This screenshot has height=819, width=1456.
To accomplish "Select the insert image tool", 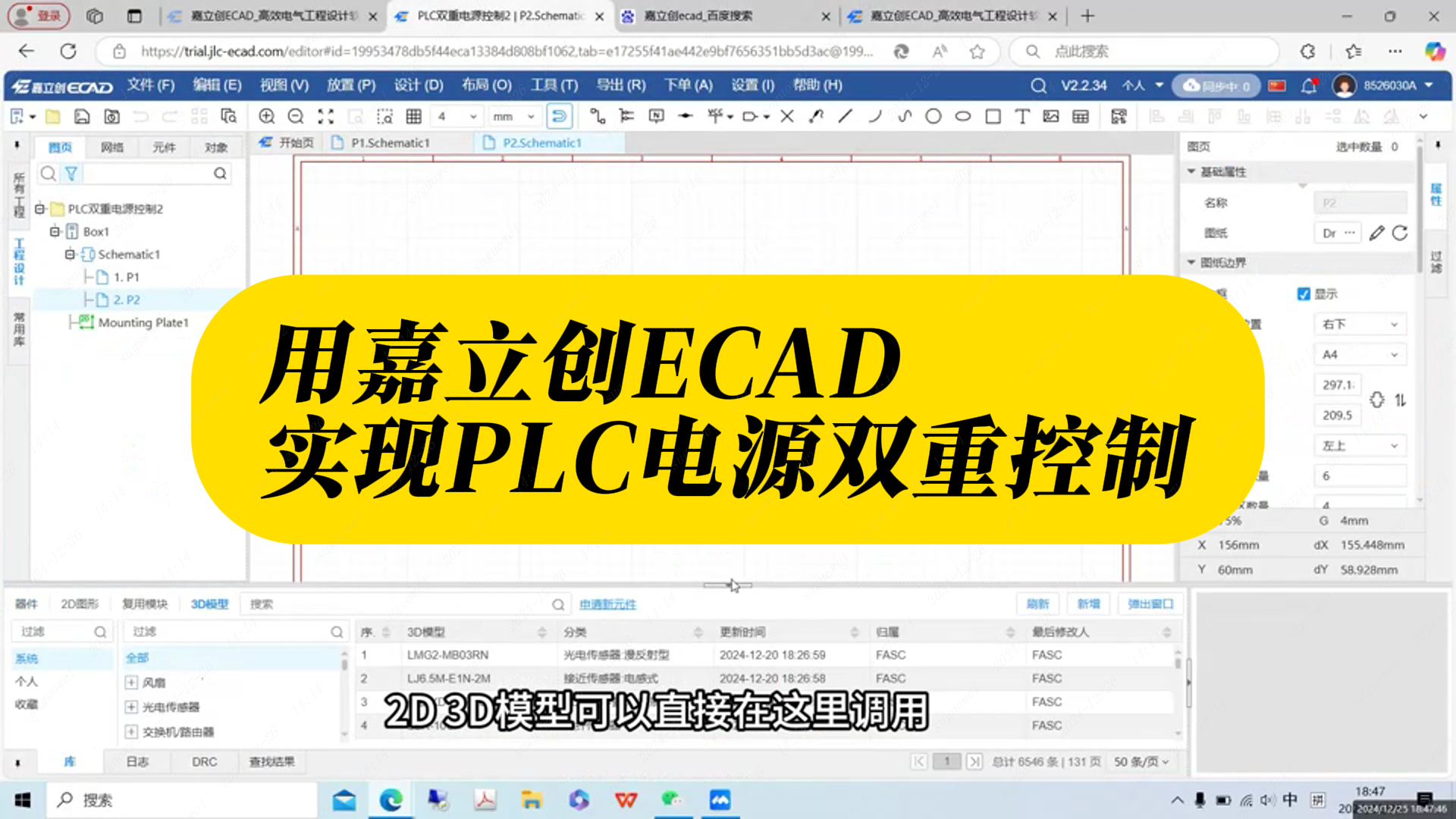I will 1051,116.
